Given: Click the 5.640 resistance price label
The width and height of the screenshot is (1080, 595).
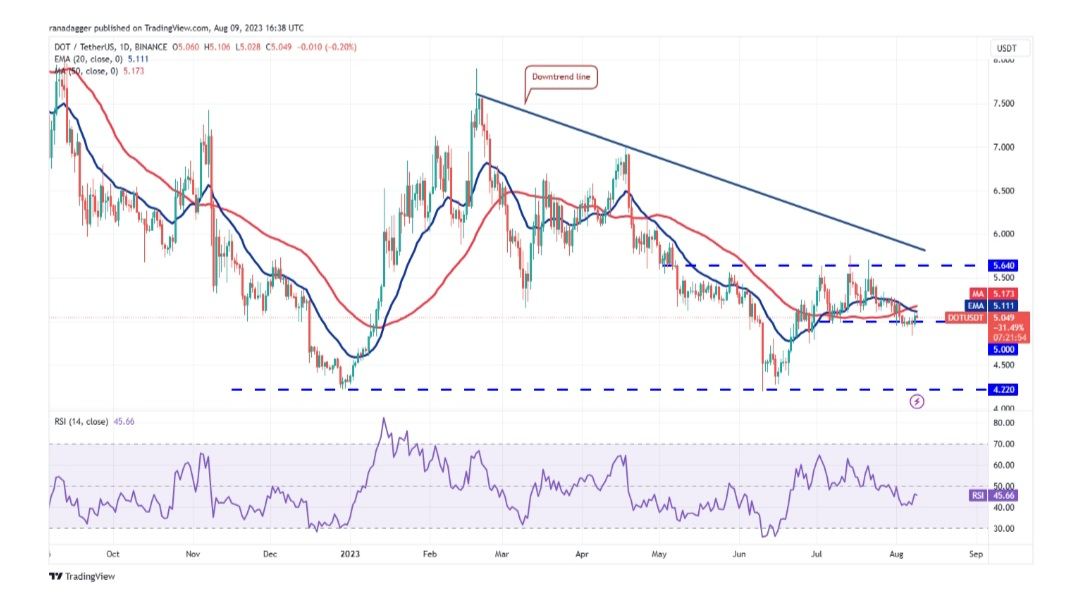Looking at the screenshot, I should coord(1004,266).
